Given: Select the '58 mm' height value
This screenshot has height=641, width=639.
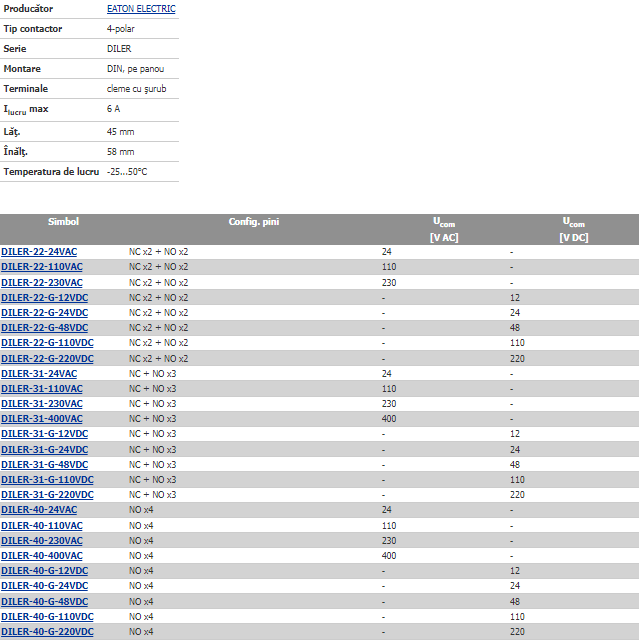Looking at the screenshot, I should (121, 152).
